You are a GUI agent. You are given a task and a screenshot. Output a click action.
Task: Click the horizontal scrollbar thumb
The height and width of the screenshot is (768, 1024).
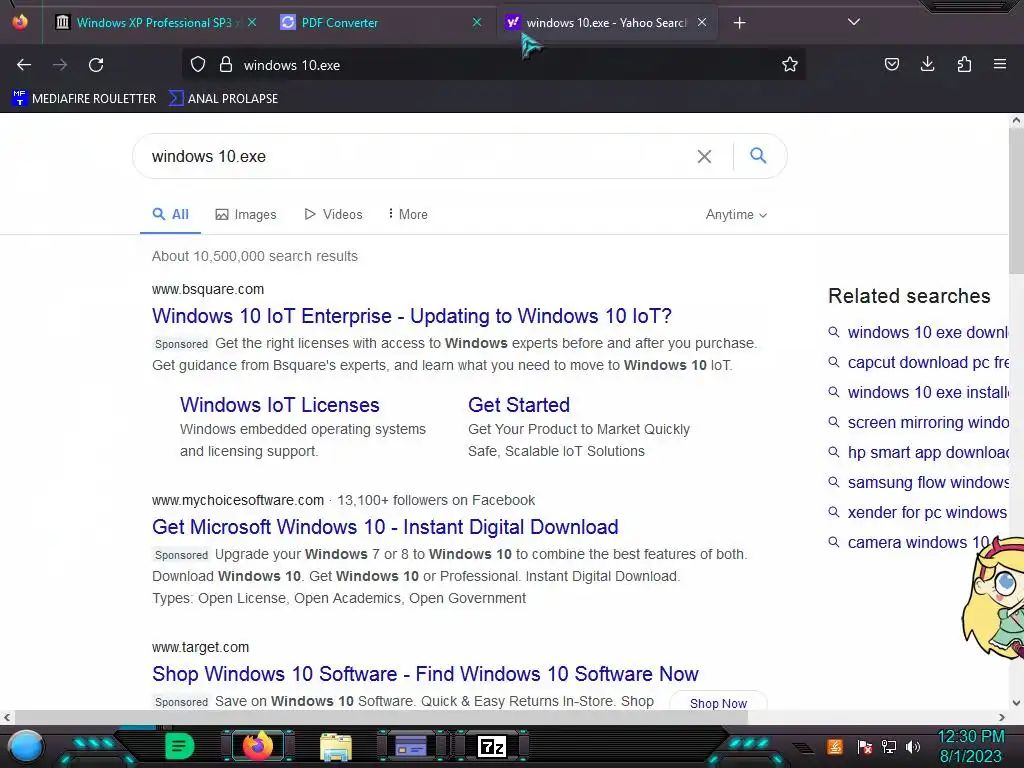381,717
